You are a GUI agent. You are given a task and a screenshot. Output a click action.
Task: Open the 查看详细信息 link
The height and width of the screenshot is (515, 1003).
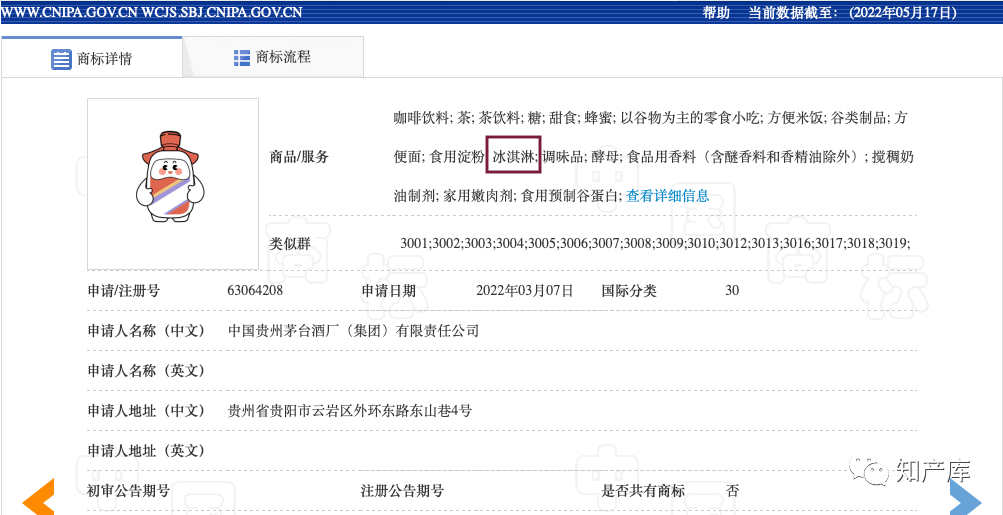(667, 196)
